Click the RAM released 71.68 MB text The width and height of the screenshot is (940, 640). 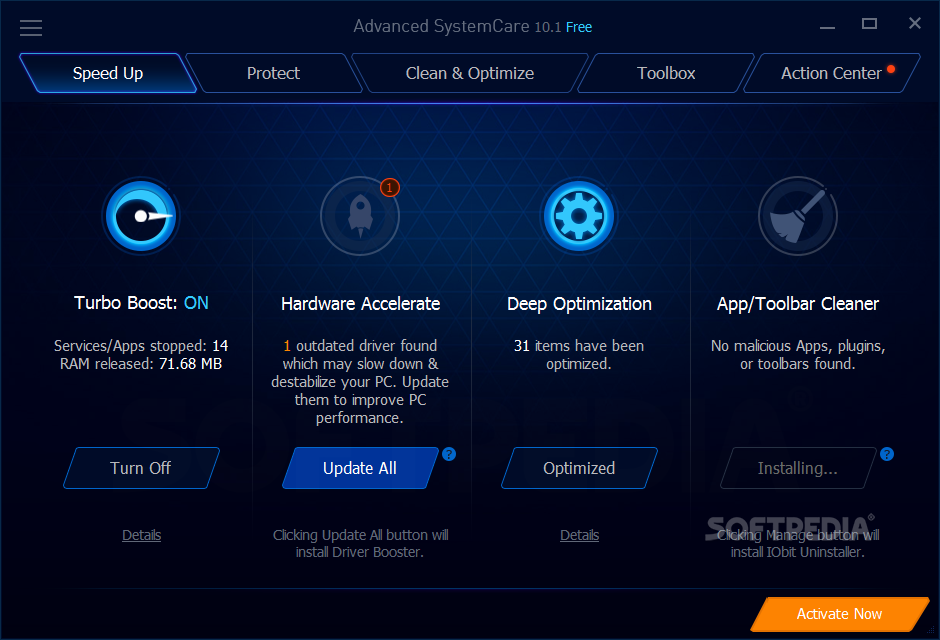[141, 364]
